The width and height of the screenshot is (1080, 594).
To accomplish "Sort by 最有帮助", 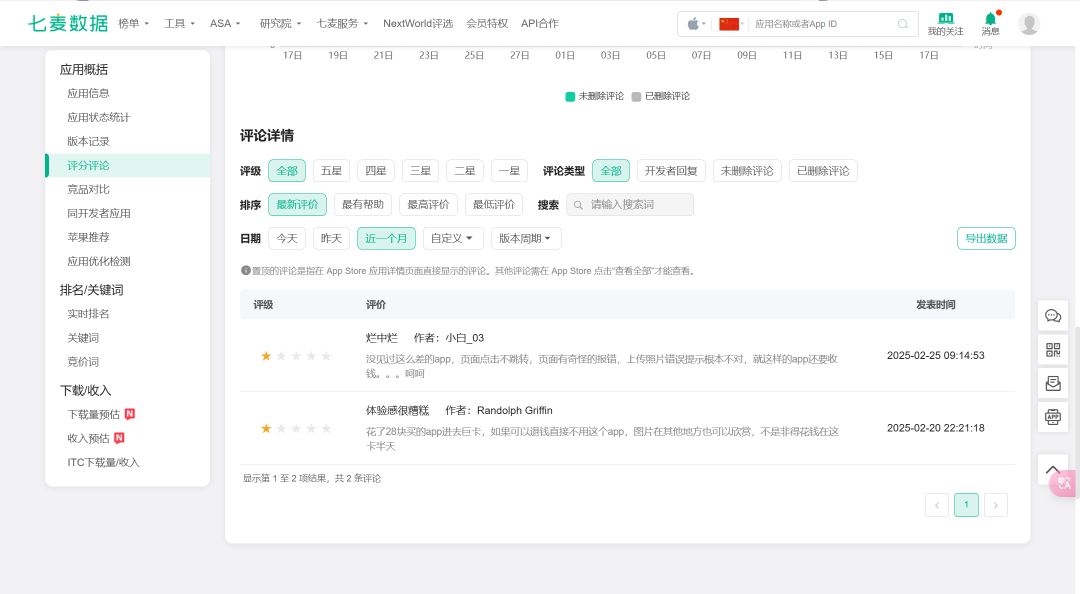I will (x=363, y=205).
